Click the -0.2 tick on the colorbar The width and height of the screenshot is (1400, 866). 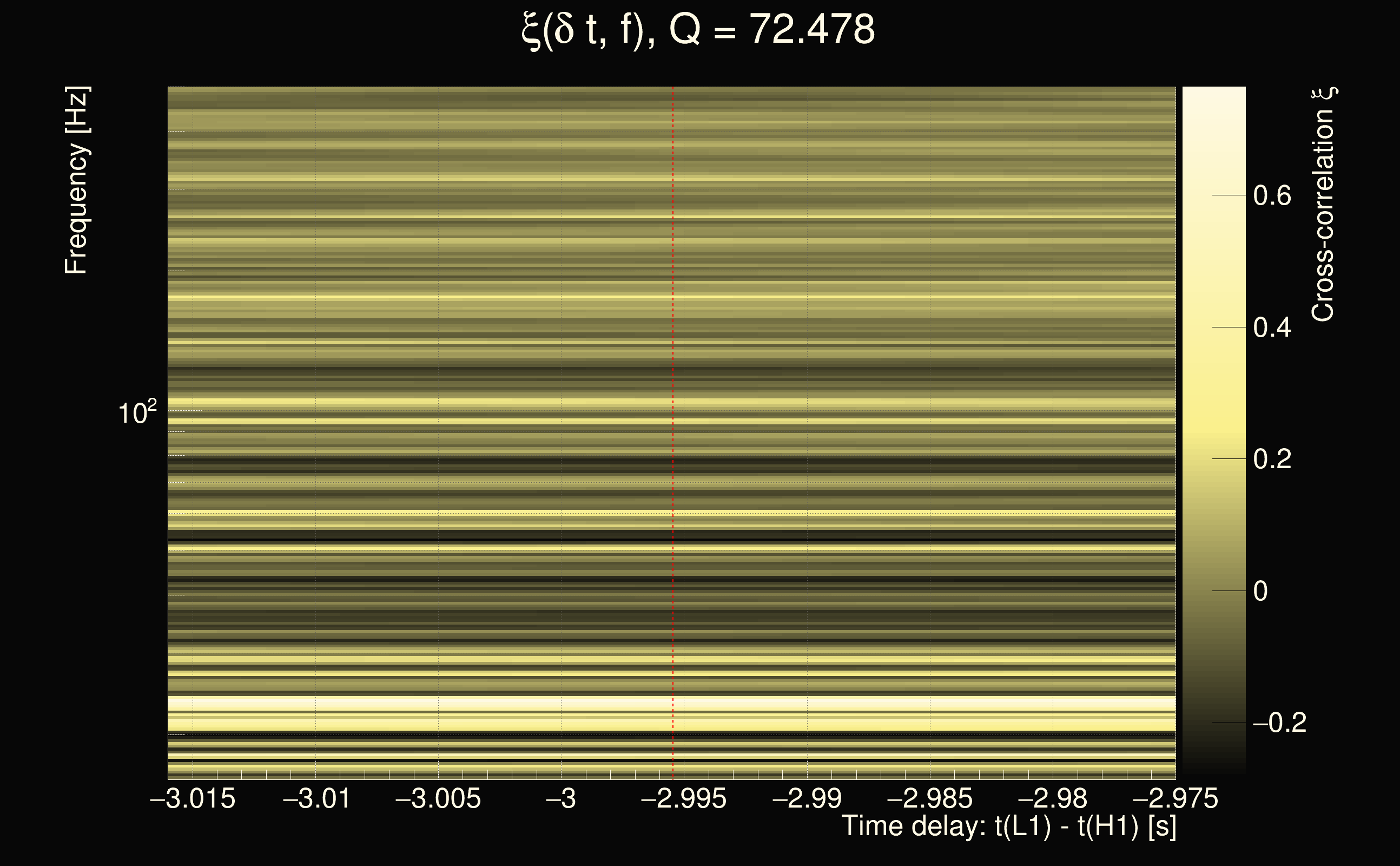tap(1279, 723)
